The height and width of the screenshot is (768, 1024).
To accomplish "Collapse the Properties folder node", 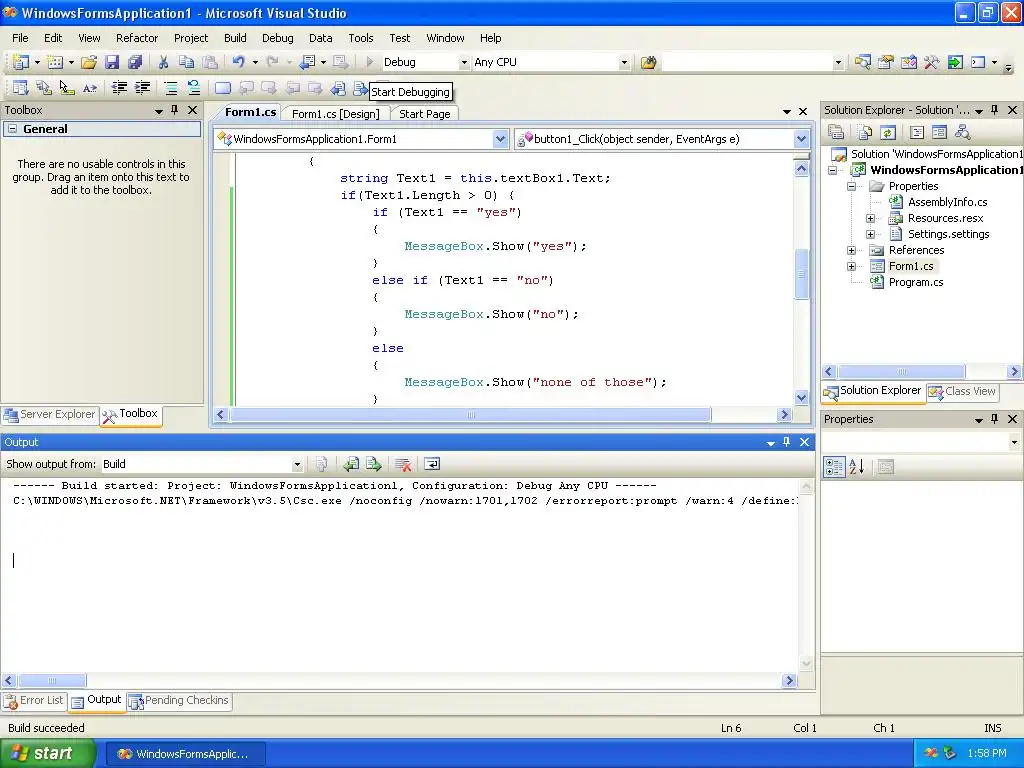I will pyautogui.click(x=852, y=186).
